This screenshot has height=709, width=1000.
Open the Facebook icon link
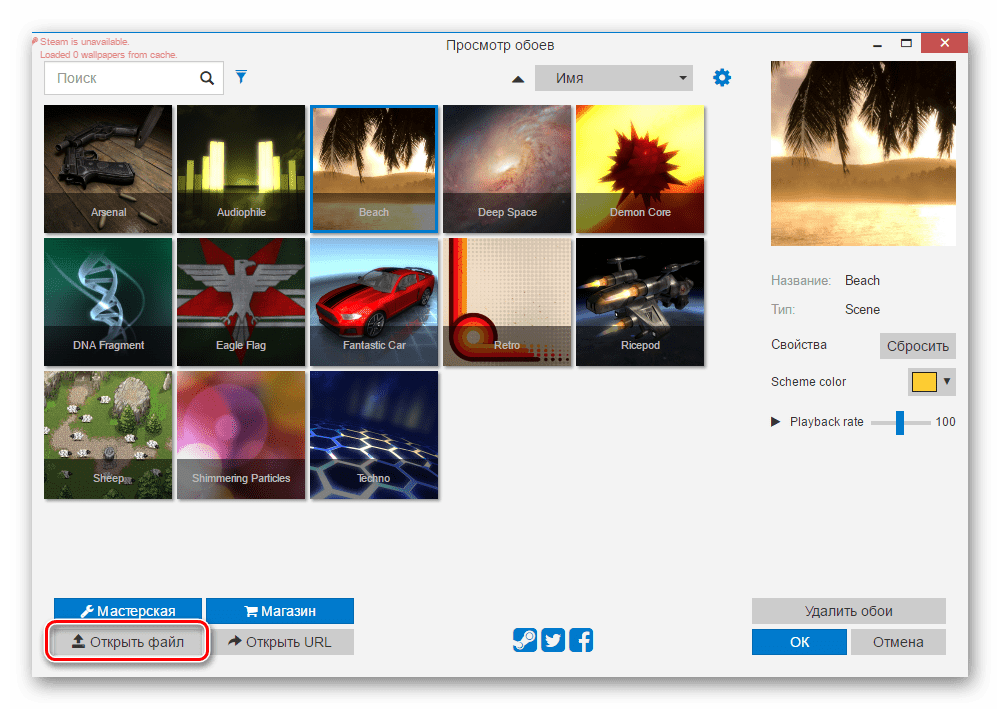coord(581,641)
